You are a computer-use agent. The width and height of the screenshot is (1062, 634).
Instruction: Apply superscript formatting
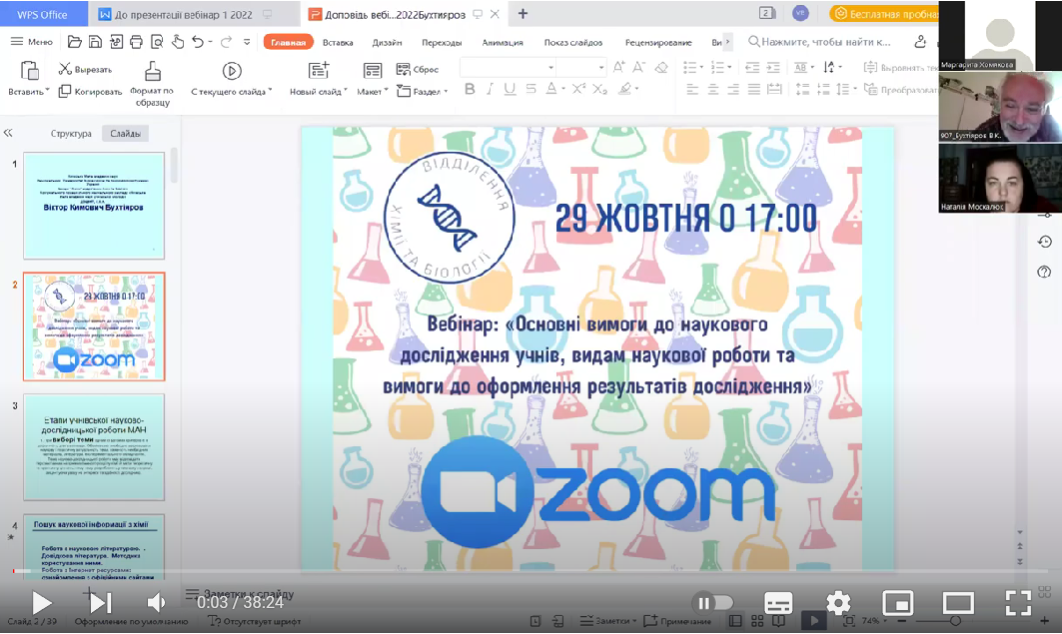[578, 89]
